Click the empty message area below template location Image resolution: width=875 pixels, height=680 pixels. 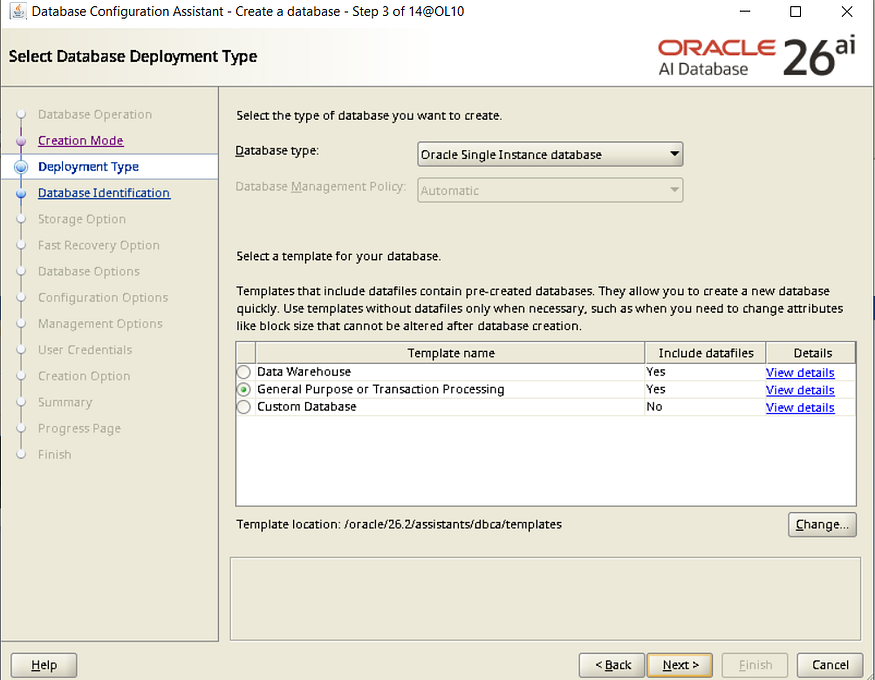[x=545, y=599]
